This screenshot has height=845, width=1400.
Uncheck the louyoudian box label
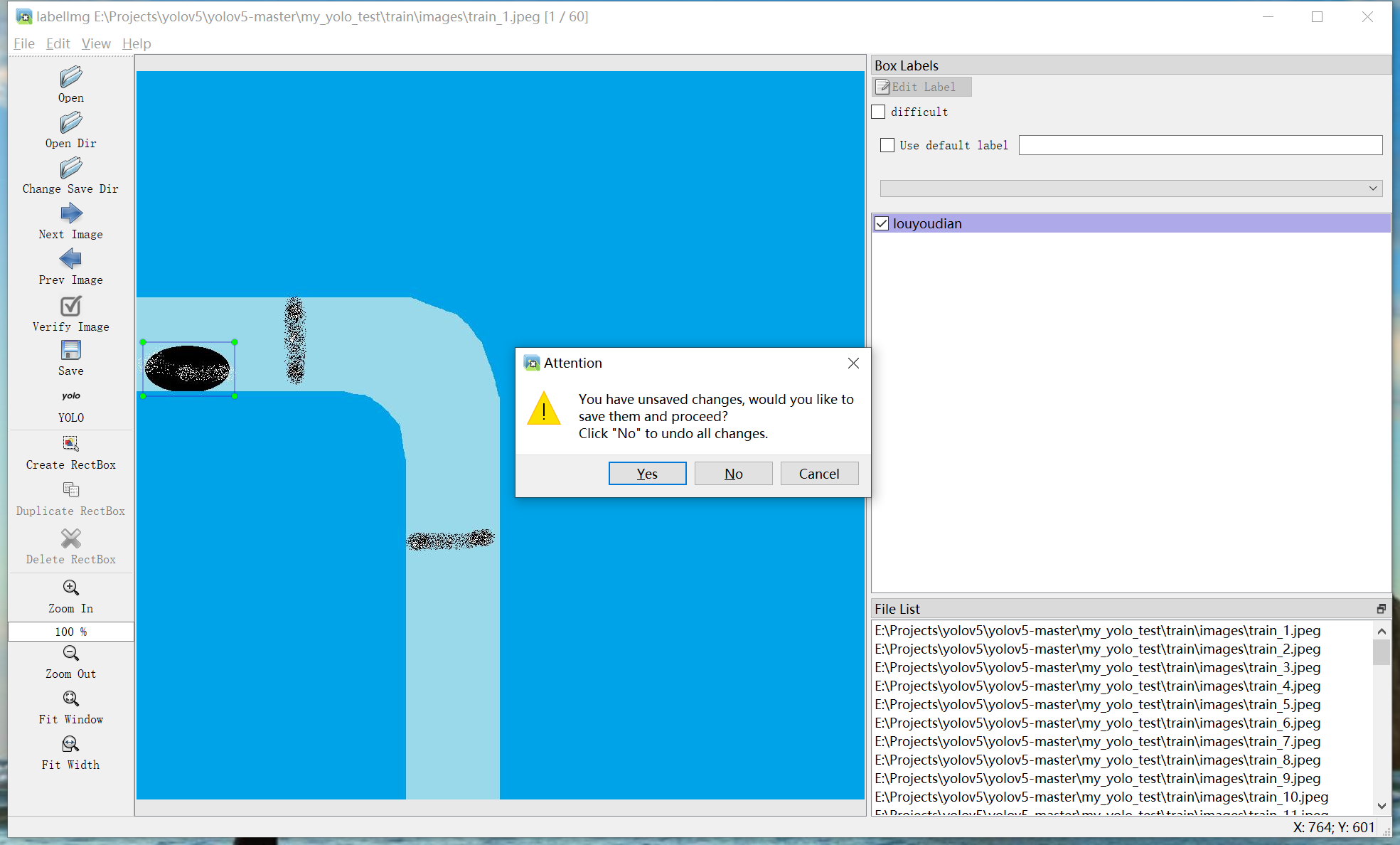tap(882, 223)
